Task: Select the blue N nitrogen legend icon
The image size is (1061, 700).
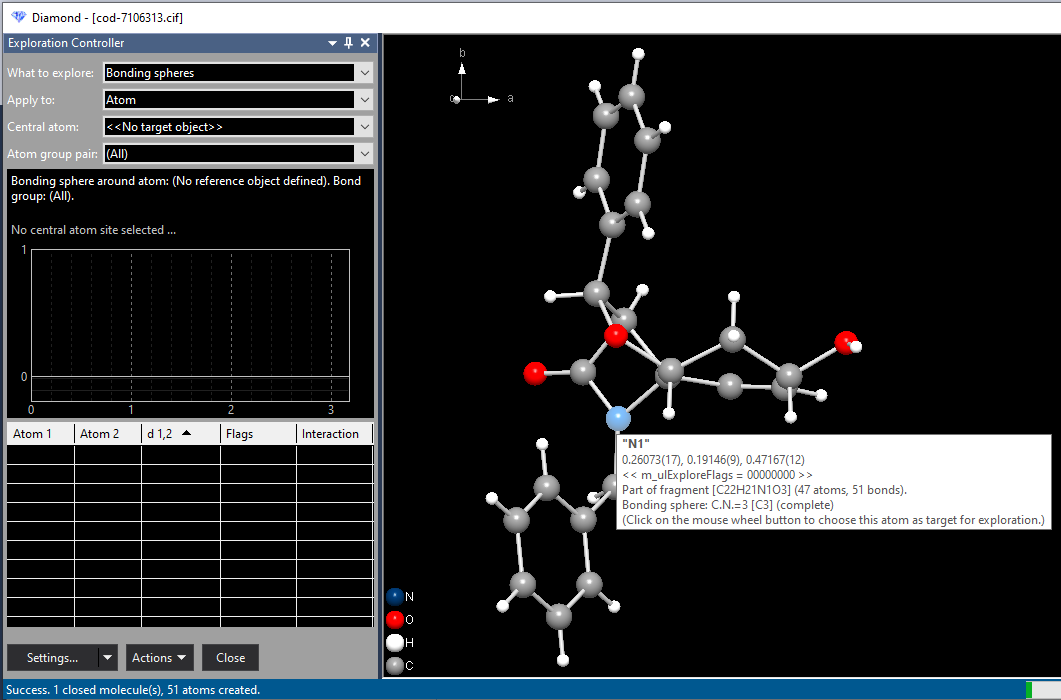Action: click(393, 596)
